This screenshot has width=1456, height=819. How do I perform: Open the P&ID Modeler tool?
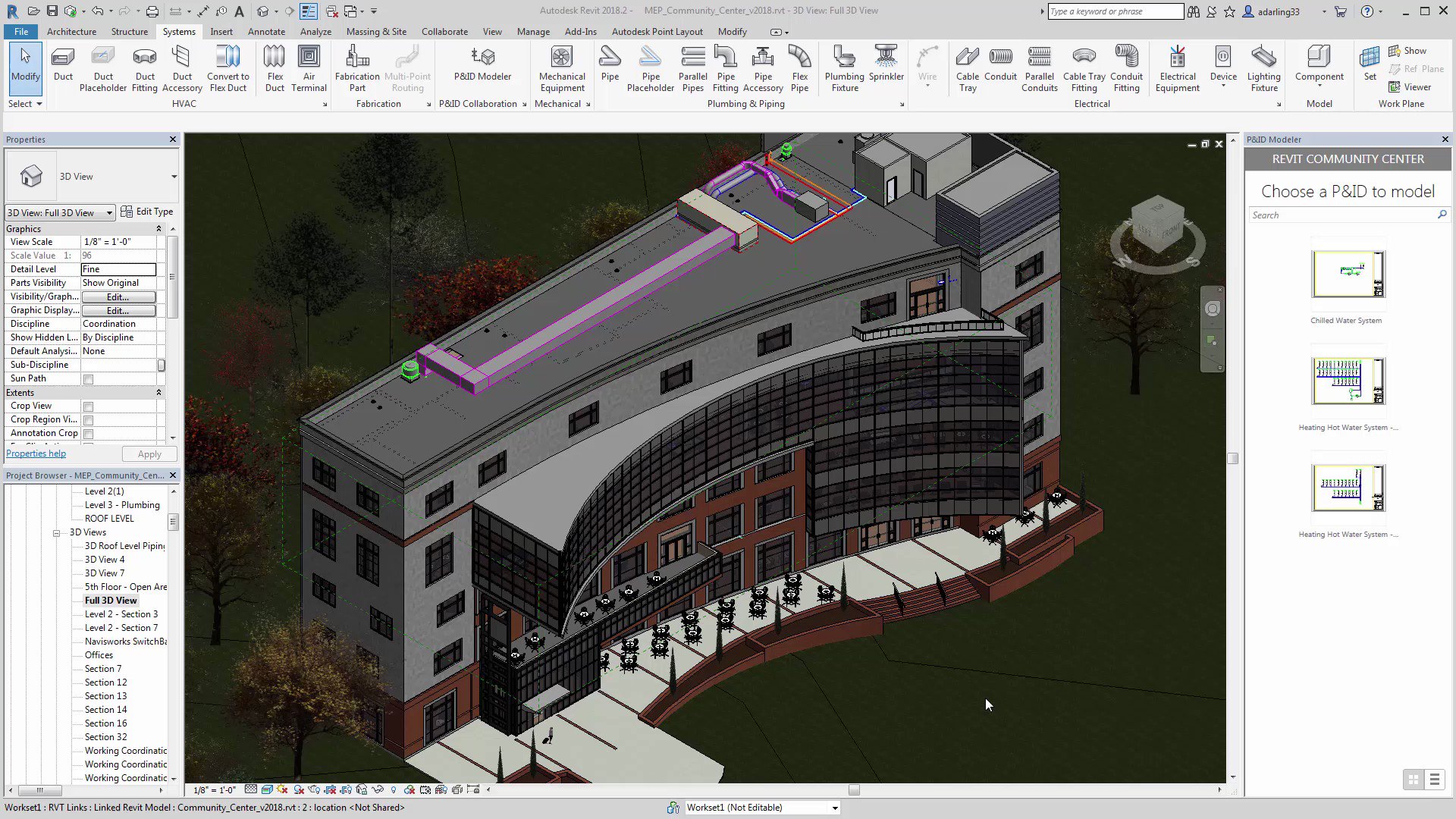pyautogui.click(x=482, y=64)
